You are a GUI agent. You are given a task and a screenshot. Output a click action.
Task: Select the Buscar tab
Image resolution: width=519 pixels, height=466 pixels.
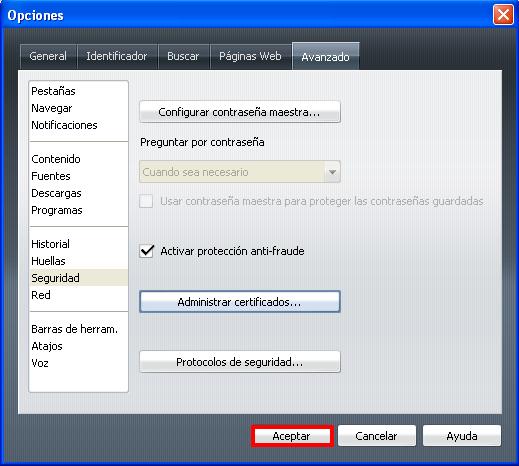(x=183, y=56)
